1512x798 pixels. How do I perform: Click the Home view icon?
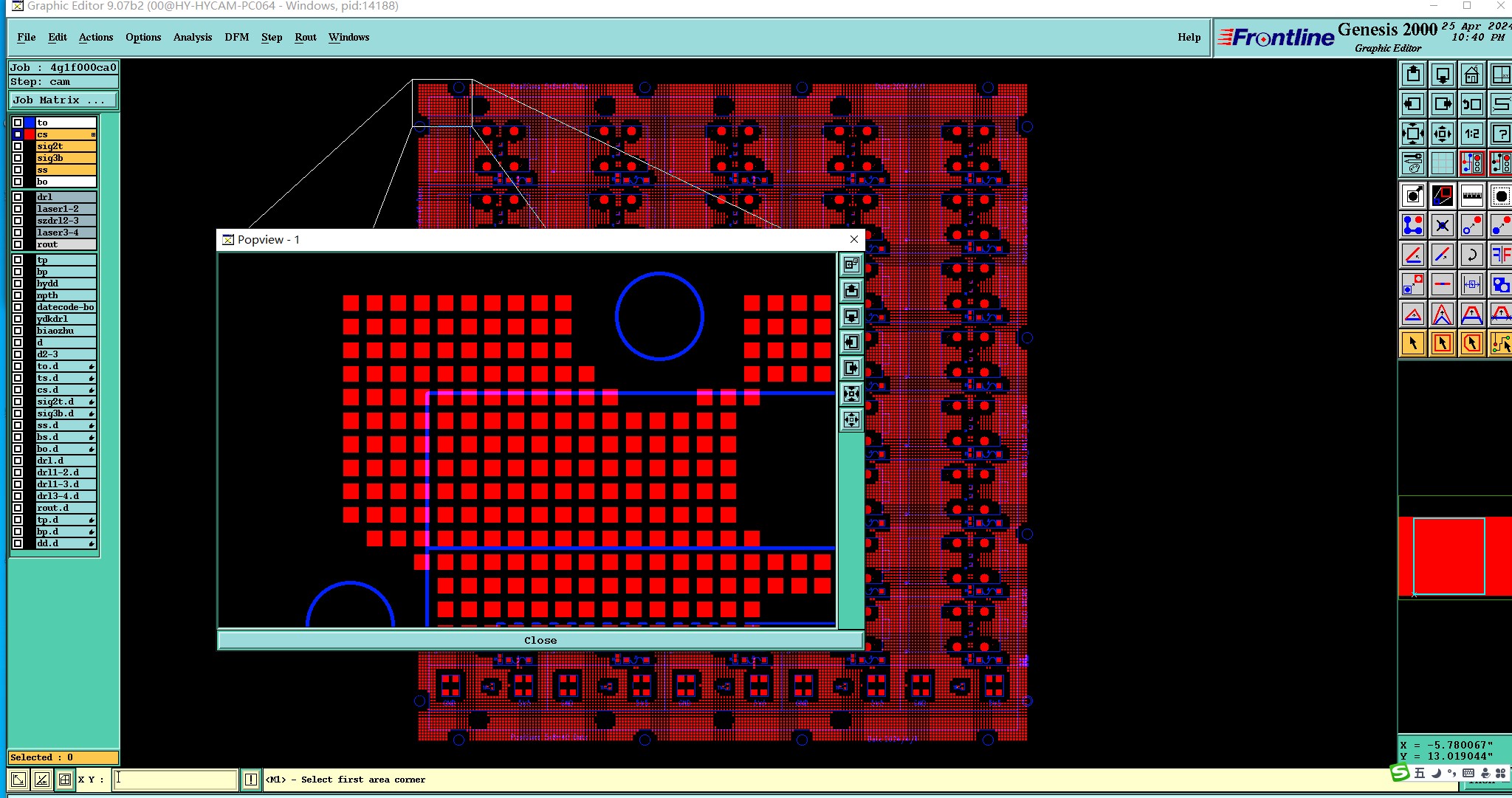point(1471,75)
